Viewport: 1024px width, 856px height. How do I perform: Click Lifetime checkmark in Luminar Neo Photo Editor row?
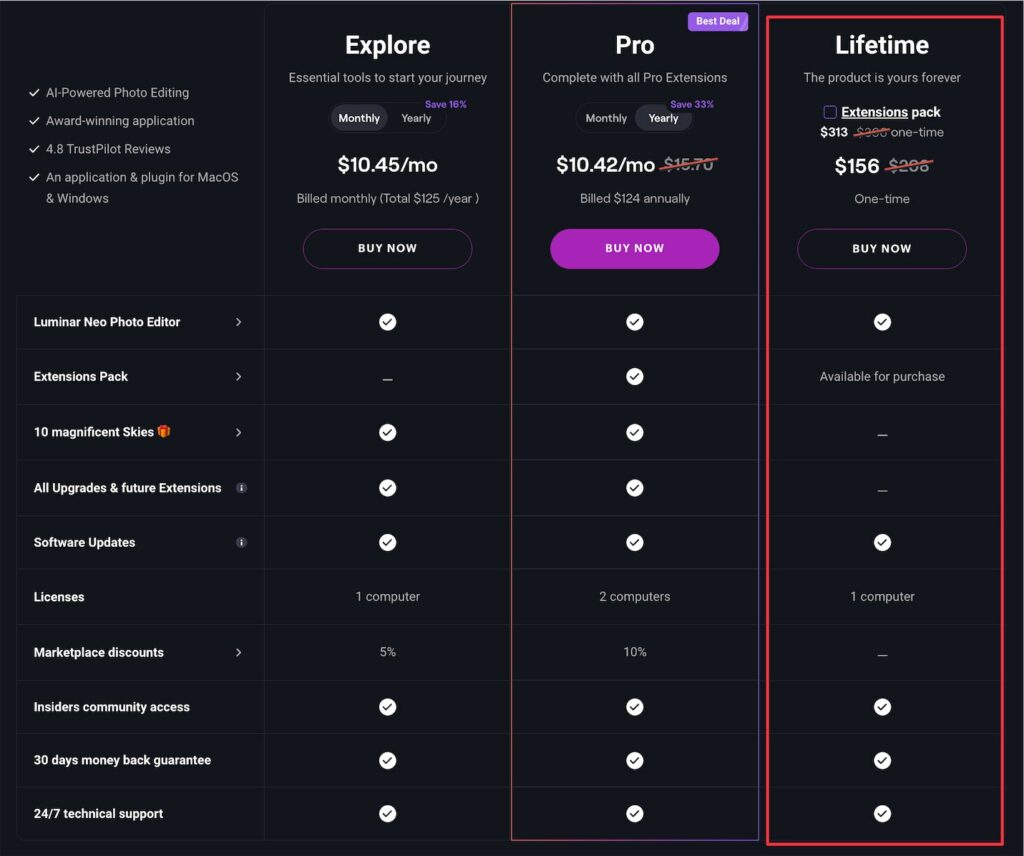[882, 322]
